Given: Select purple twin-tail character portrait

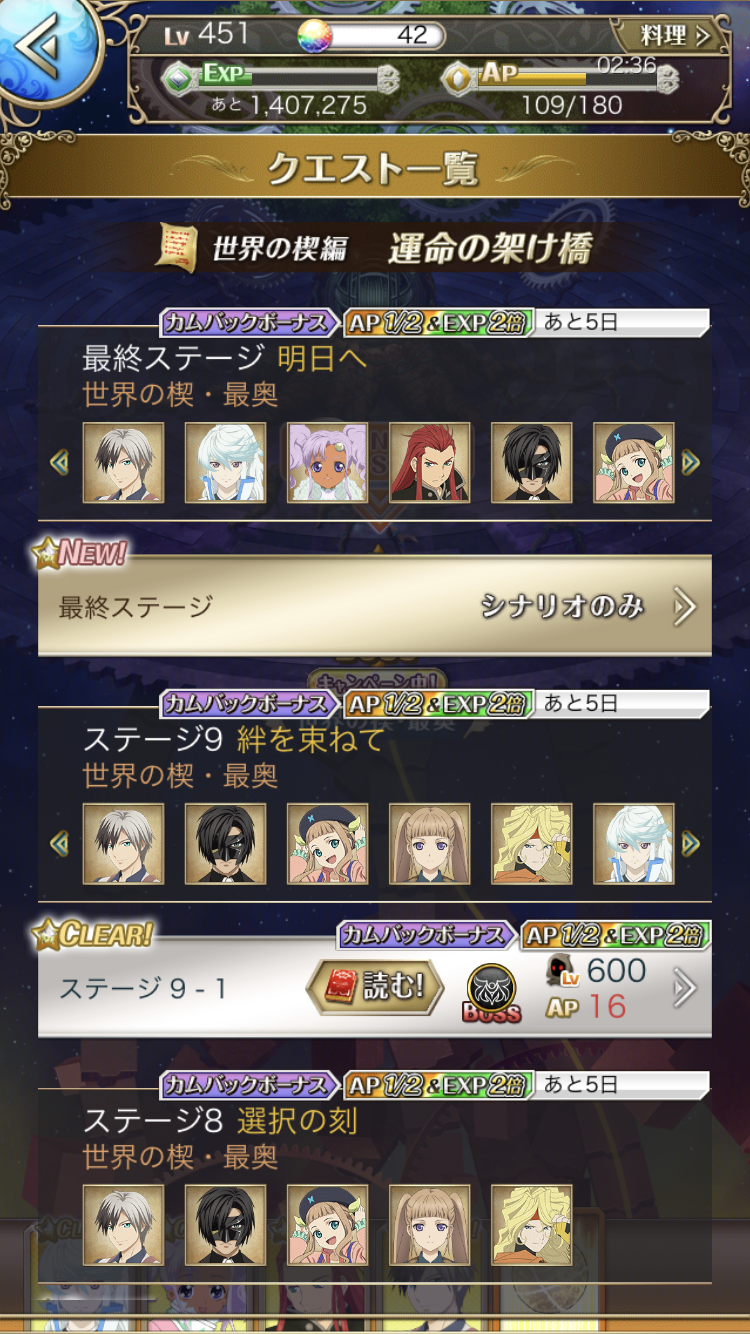Looking at the screenshot, I should click(x=328, y=462).
